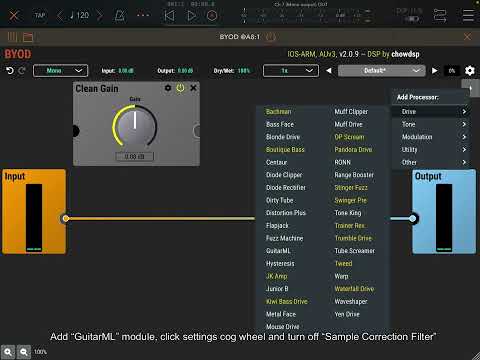
Task: Zoom out with magnifier minus
Action: point(24,352)
